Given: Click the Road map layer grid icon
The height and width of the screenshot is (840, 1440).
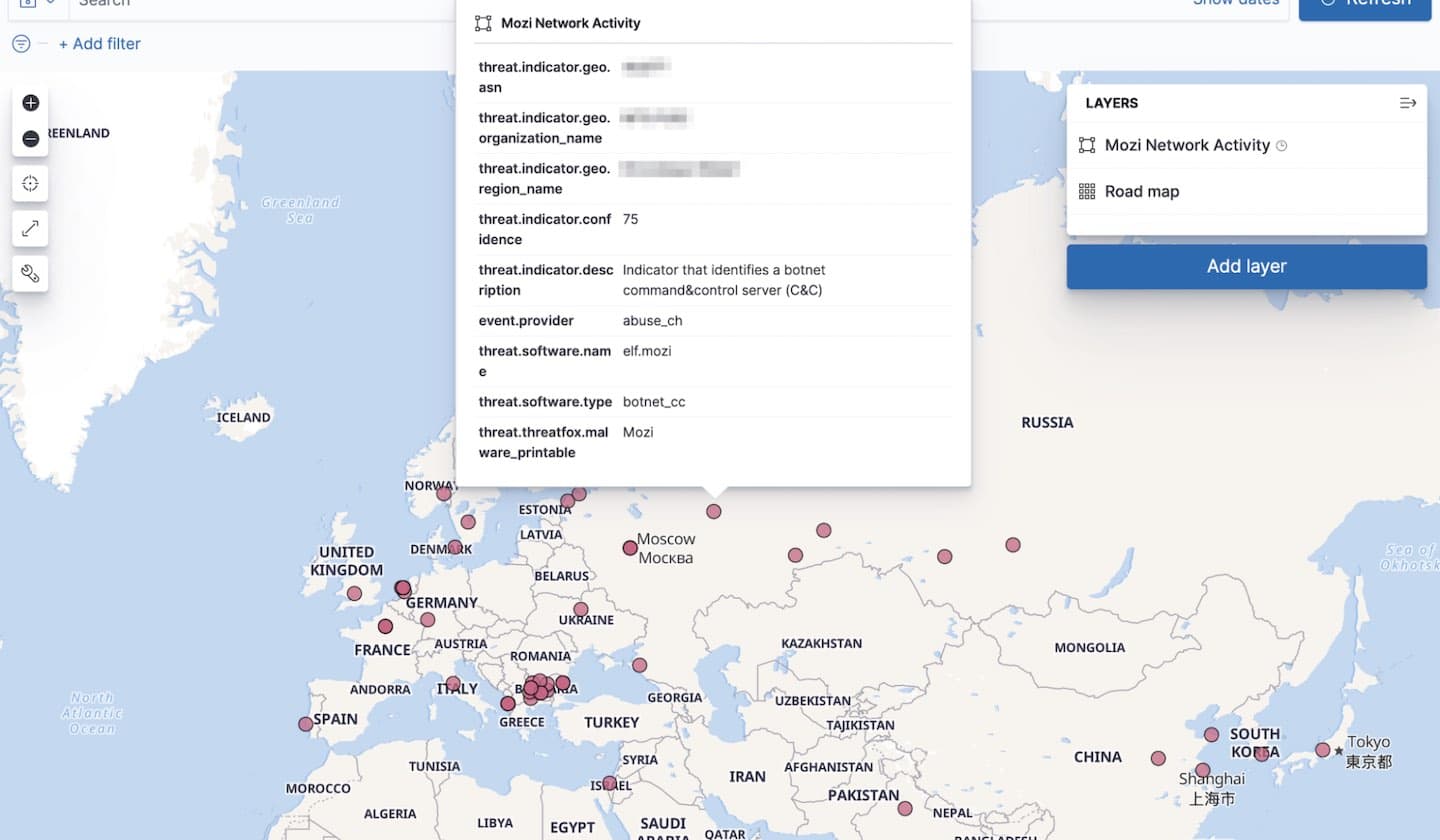Looking at the screenshot, I should click(x=1089, y=191).
